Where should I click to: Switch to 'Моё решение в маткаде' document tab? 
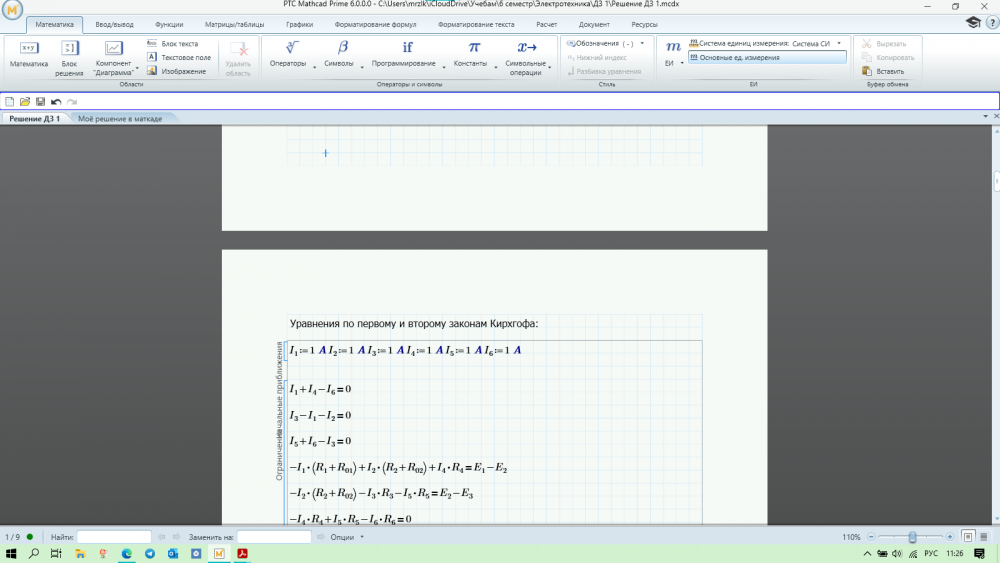[120, 118]
